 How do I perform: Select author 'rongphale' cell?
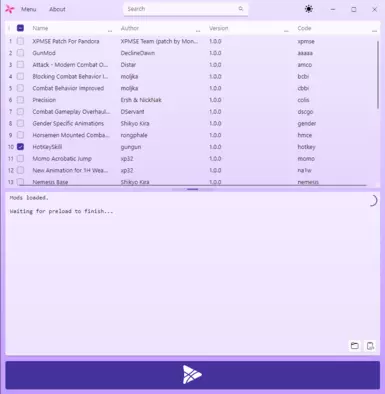tap(134, 135)
